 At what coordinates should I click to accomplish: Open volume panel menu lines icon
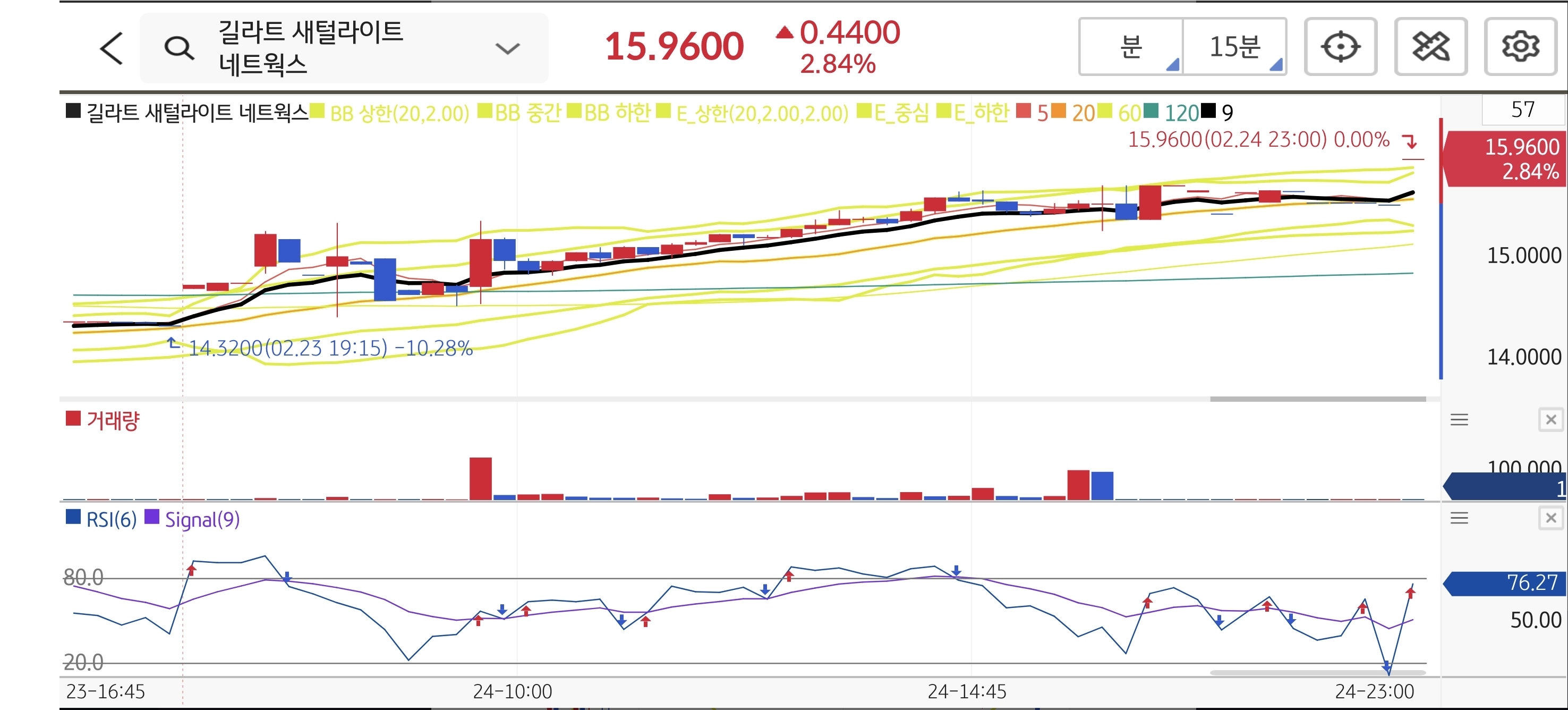(1459, 419)
